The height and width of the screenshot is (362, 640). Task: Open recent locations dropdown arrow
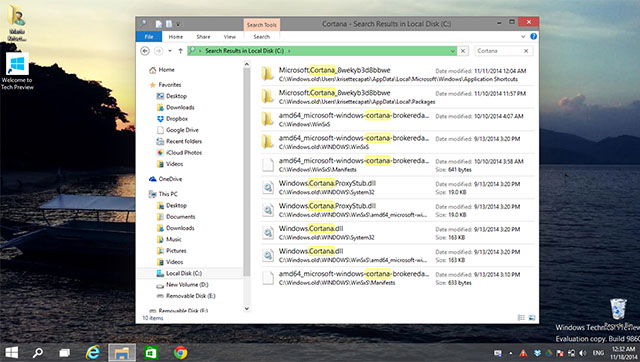point(170,51)
